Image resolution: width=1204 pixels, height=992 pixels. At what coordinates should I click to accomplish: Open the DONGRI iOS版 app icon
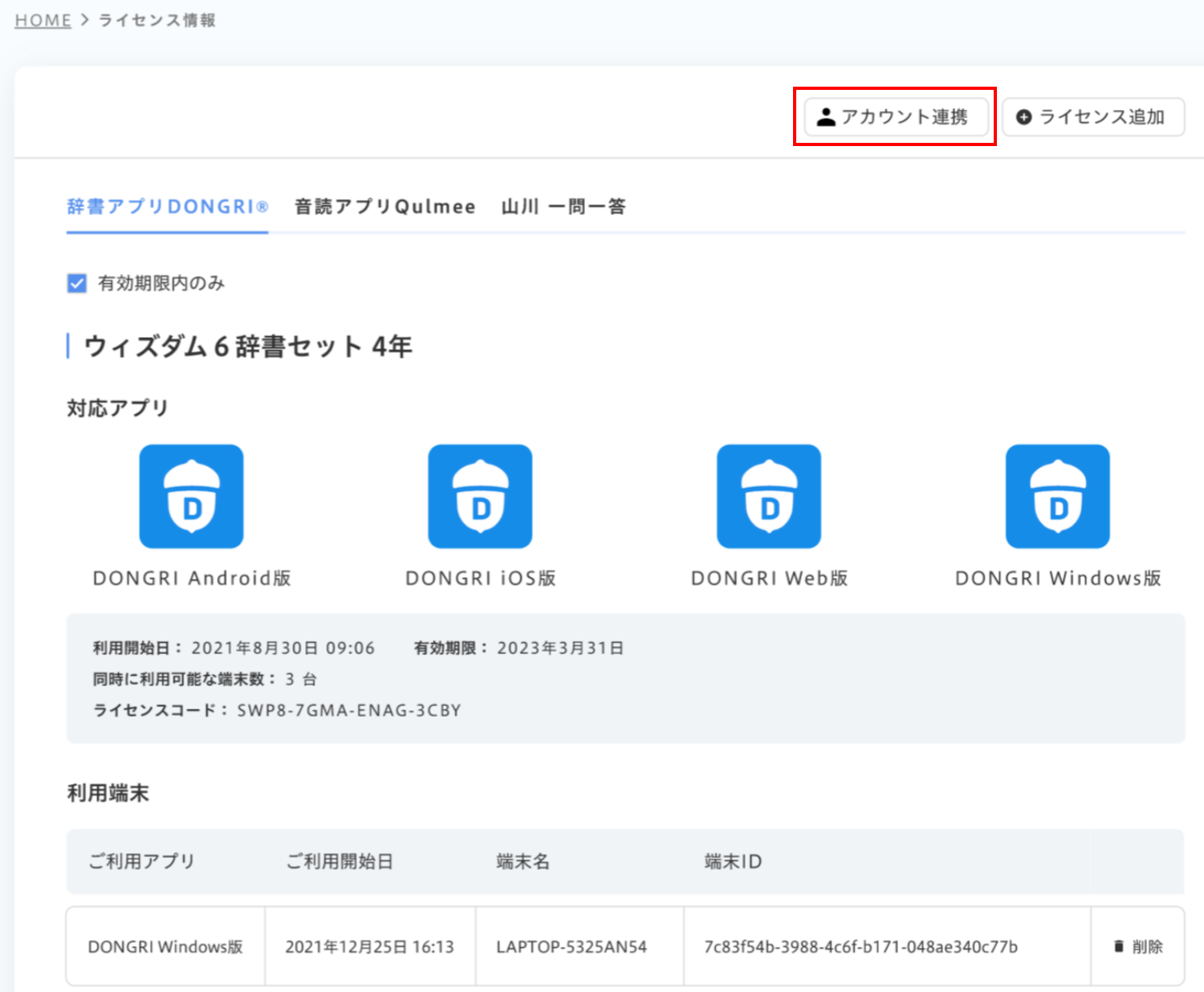click(480, 496)
